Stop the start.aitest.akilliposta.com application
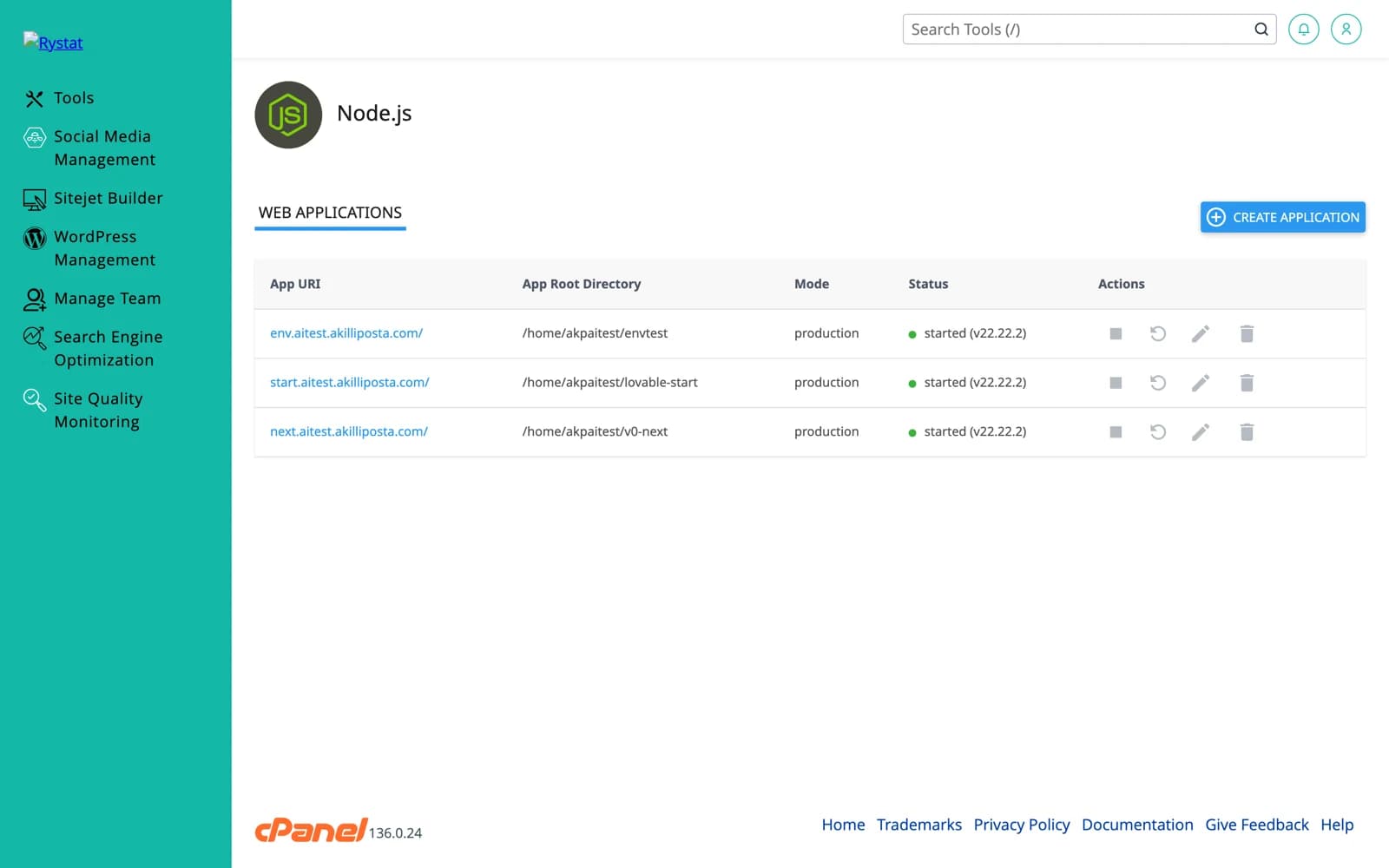Image resolution: width=1389 pixels, height=868 pixels. [1116, 383]
